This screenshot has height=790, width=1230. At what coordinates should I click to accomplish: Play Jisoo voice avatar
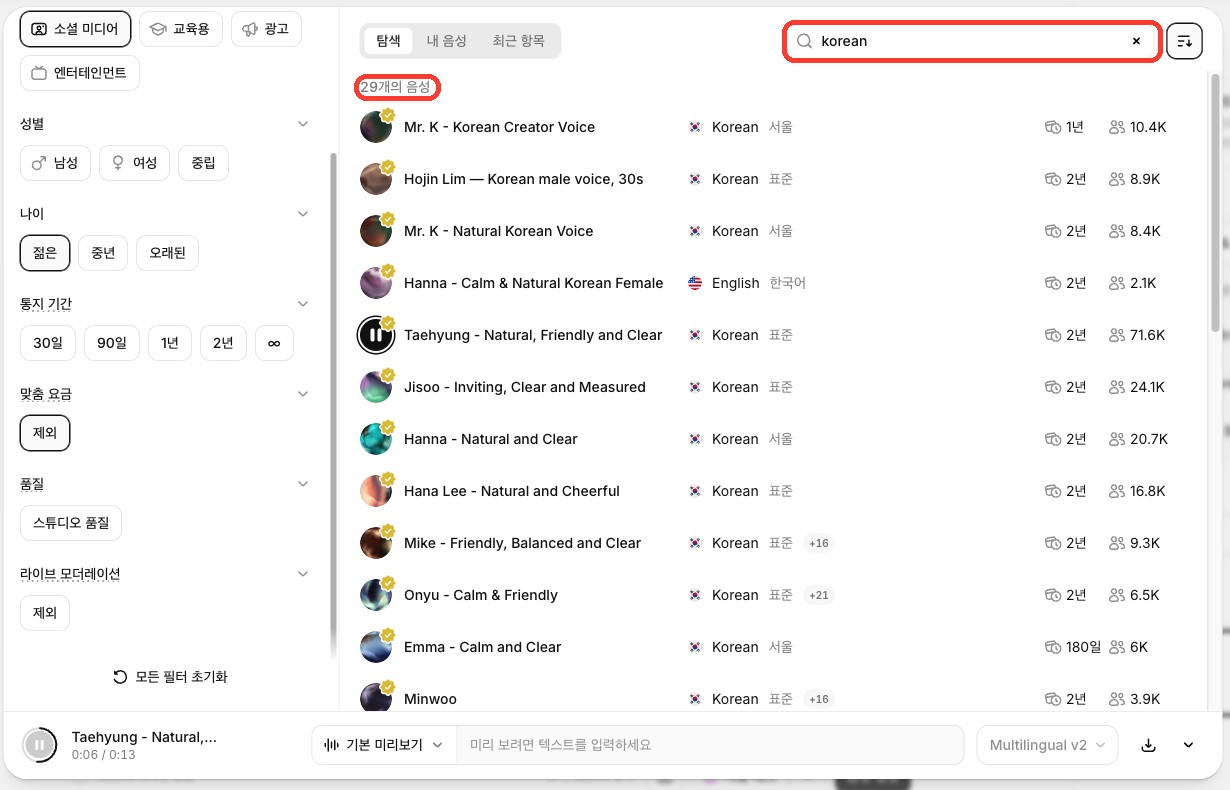(x=376, y=387)
